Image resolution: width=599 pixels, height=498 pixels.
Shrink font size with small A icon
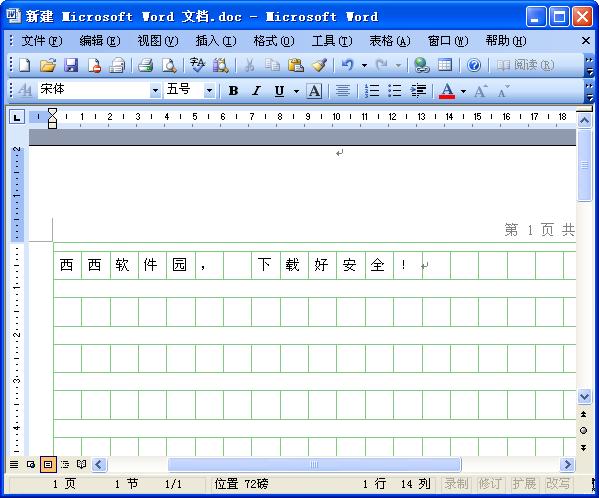503,91
